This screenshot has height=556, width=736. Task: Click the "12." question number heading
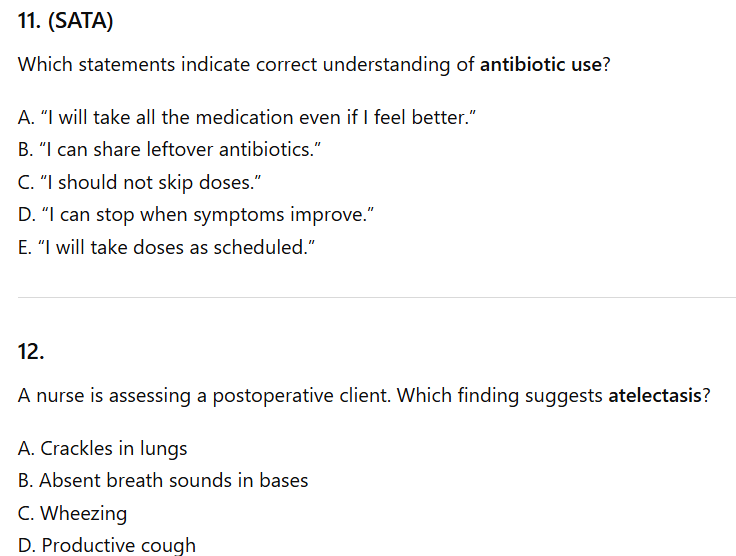pos(32,351)
